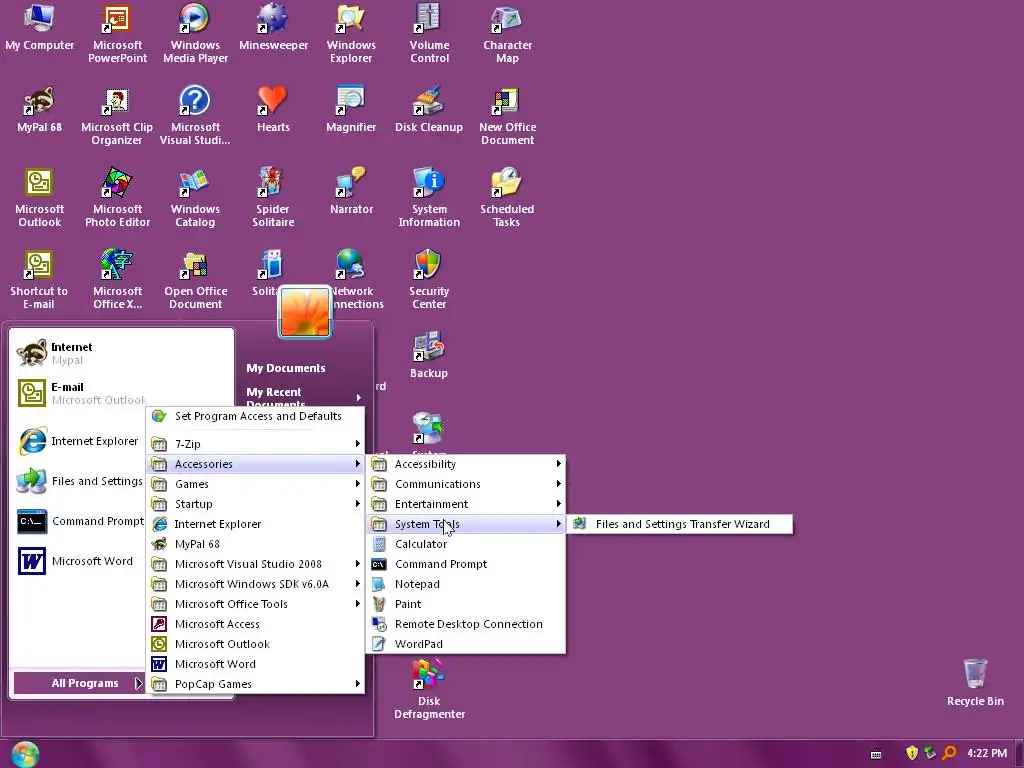This screenshot has height=768, width=1024.
Task: Open the Open Office Document shortcut
Action: (x=195, y=279)
